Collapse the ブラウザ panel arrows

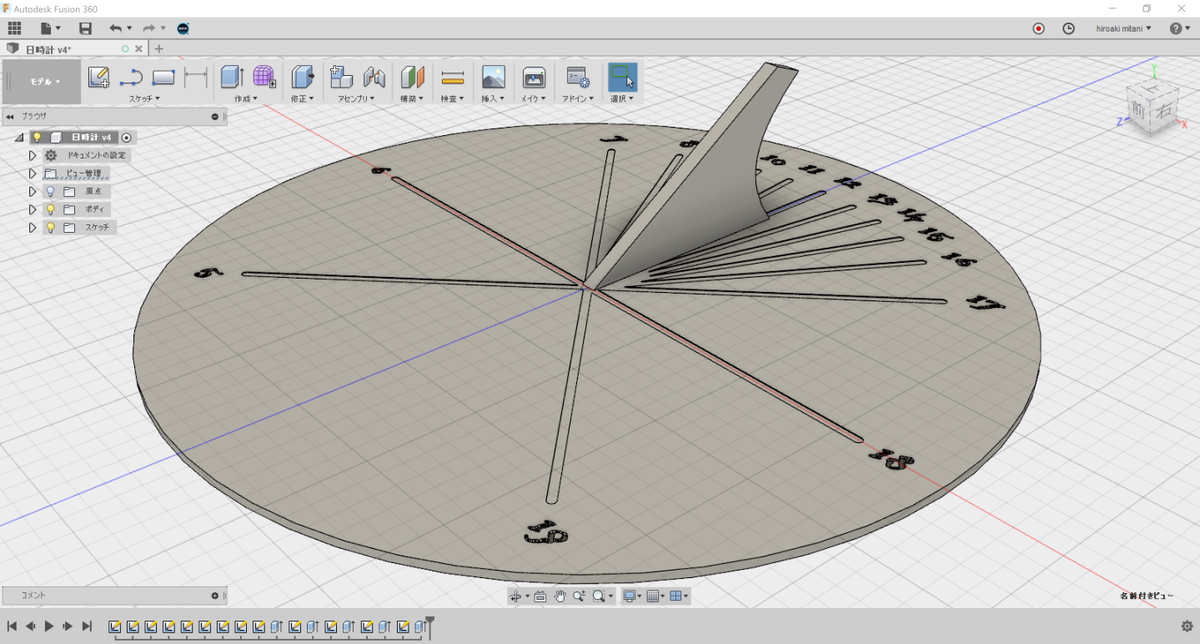pos(9,116)
